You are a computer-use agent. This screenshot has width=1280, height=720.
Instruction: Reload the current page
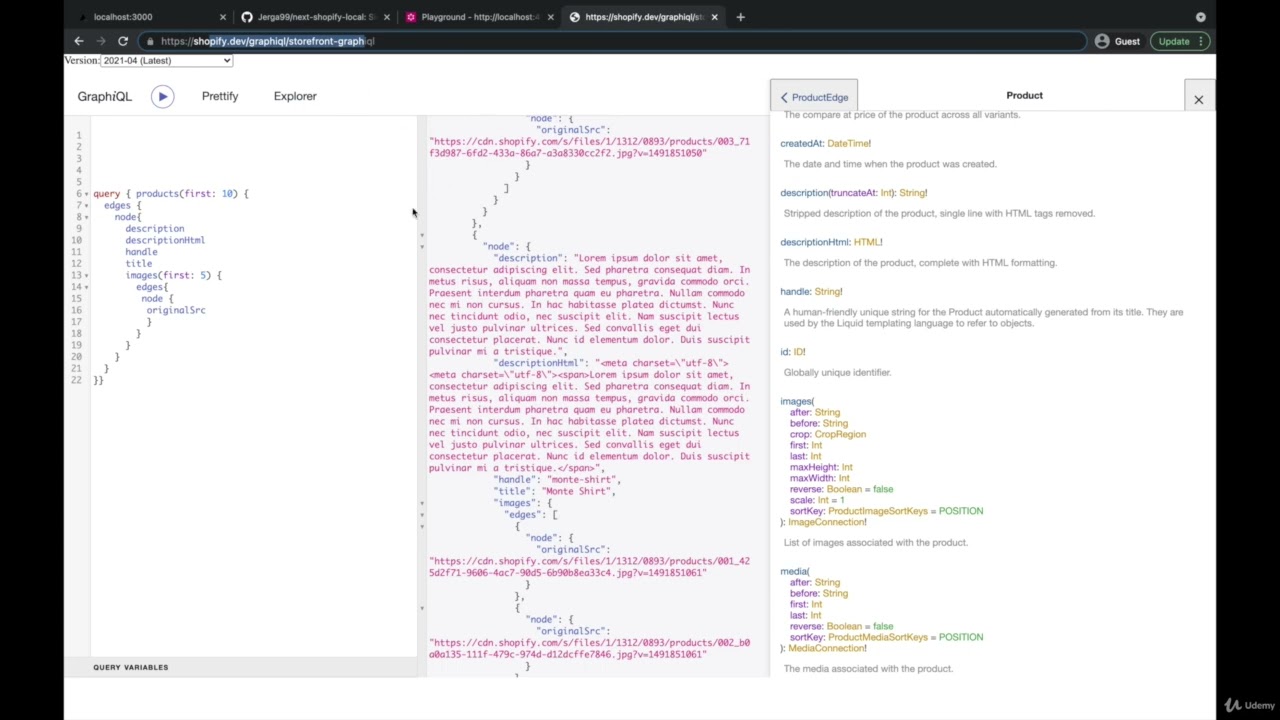click(x=123, y=41)
